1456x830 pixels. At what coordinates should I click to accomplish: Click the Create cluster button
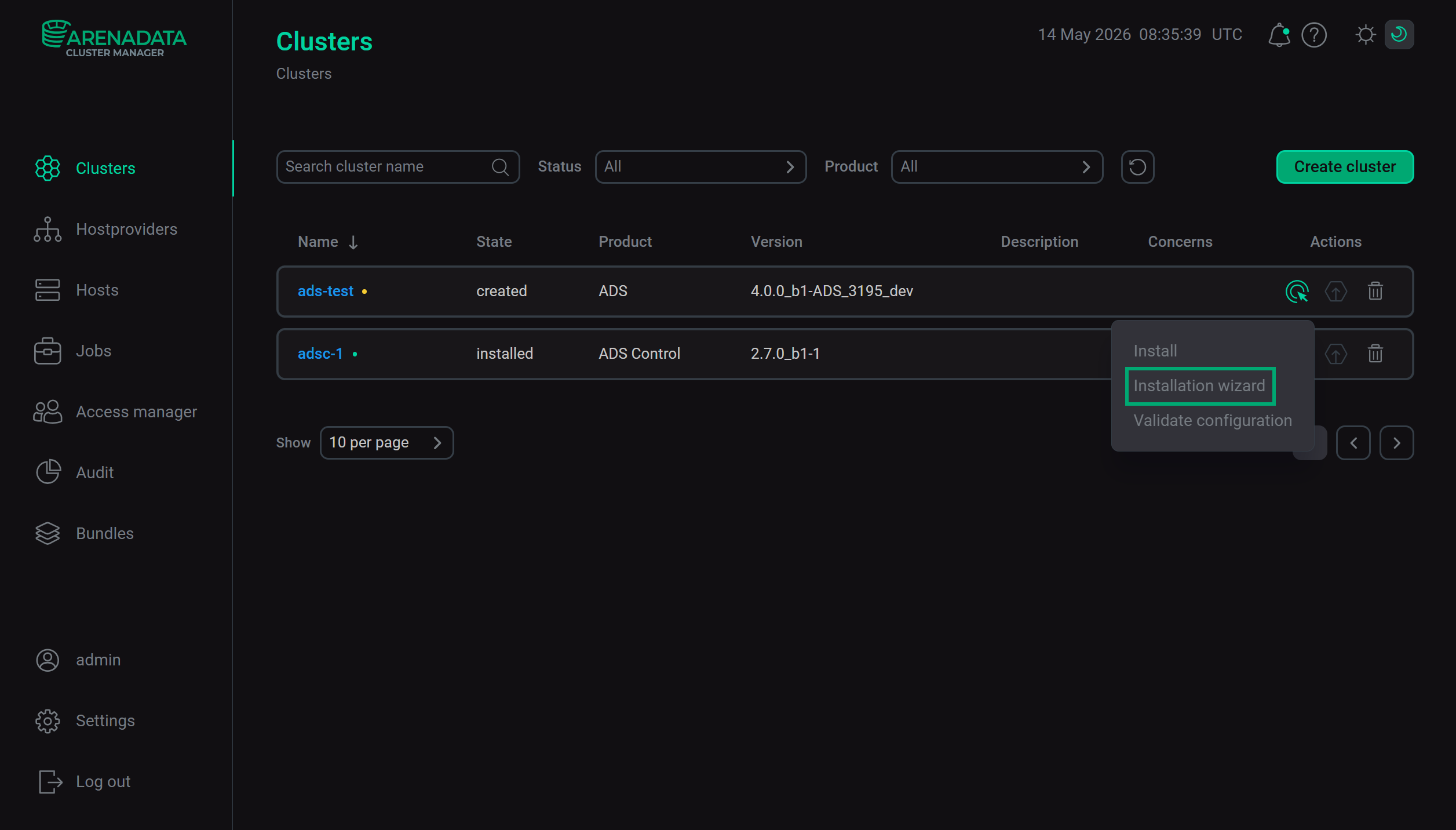point(1345,167)
